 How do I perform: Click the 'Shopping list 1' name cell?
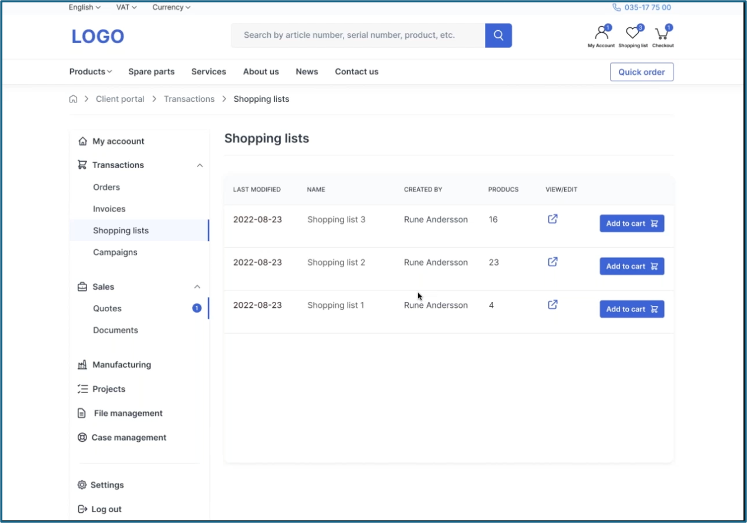335,305
